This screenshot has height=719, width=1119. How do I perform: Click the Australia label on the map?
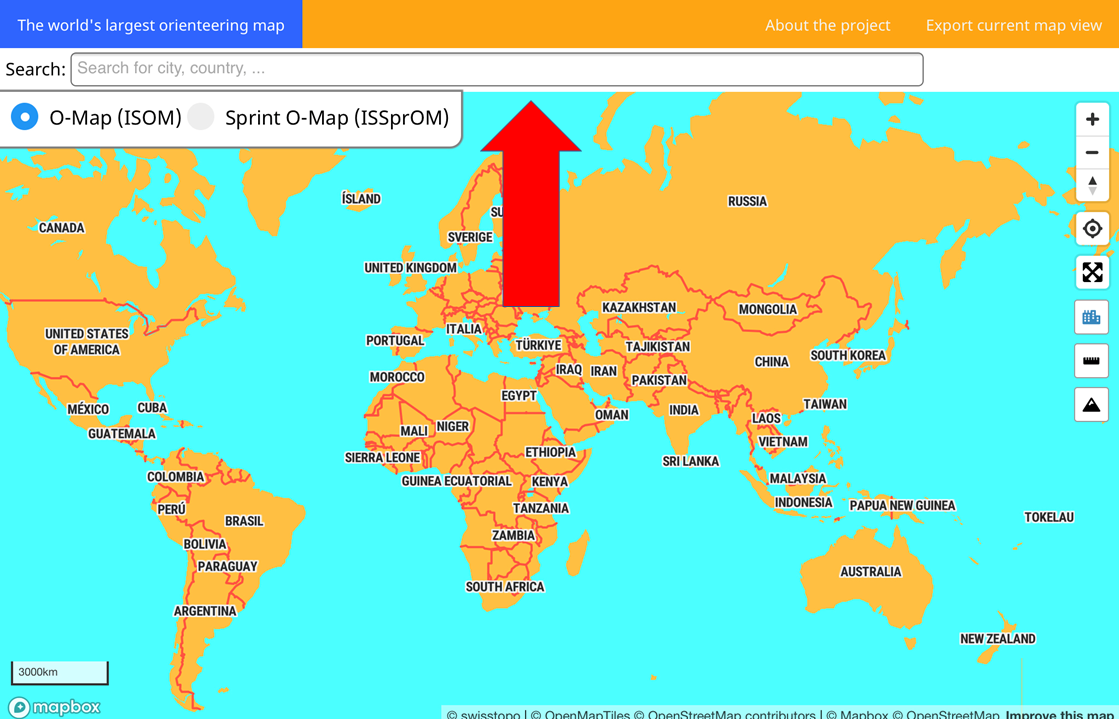[x=870, y=572]
